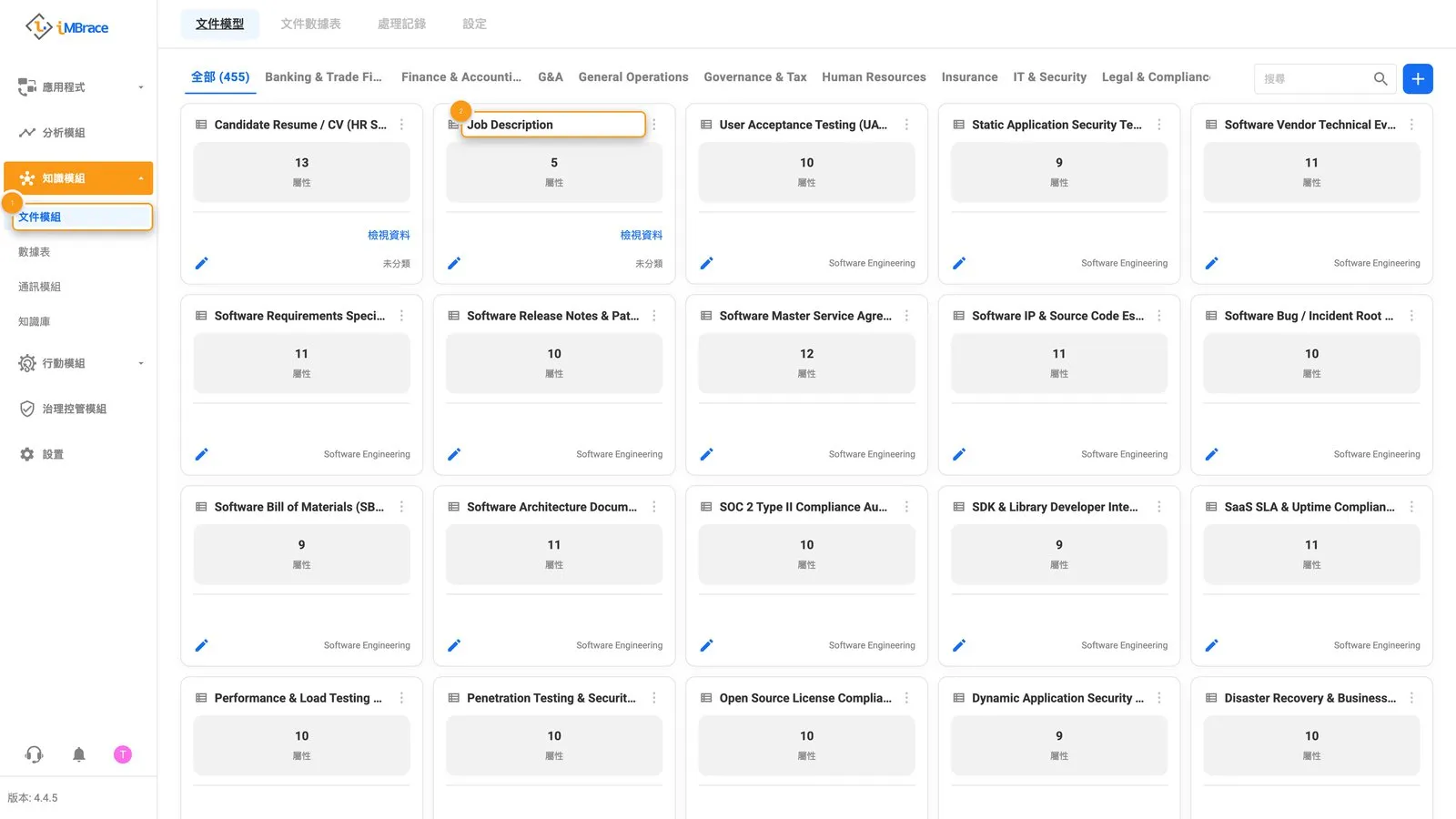Edit the Software Master Service Agreement card

click(707, 454)
